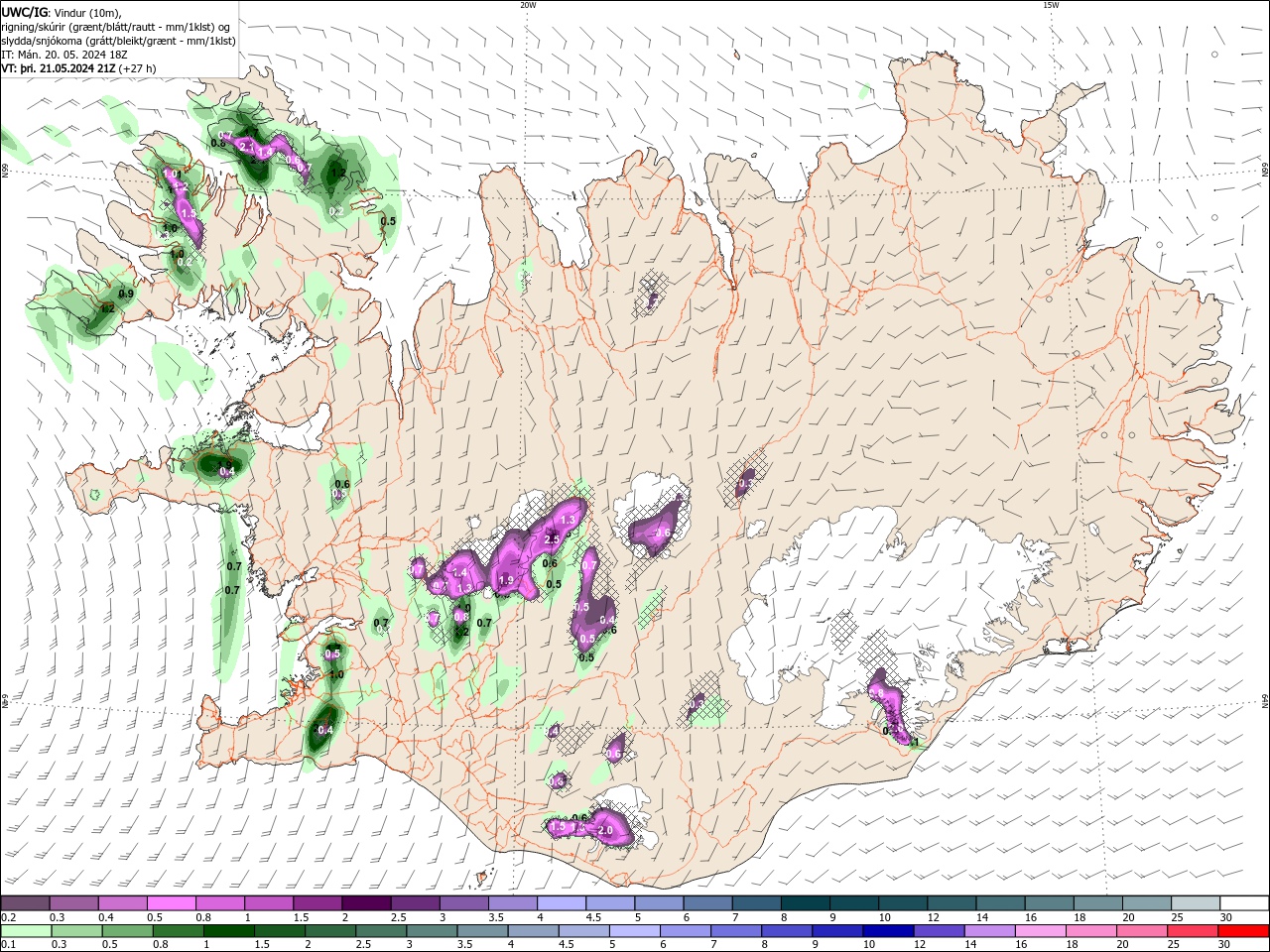Click the '1.9' precipitation value on the map
The image size is (1270, 952).
tap(505, 580)
